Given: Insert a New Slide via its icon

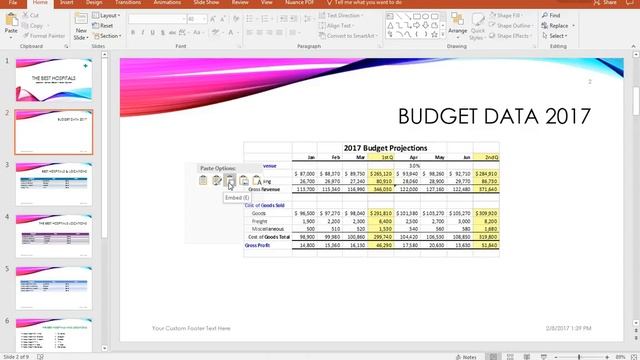Looking at the screenshot, I should point(81,19).
